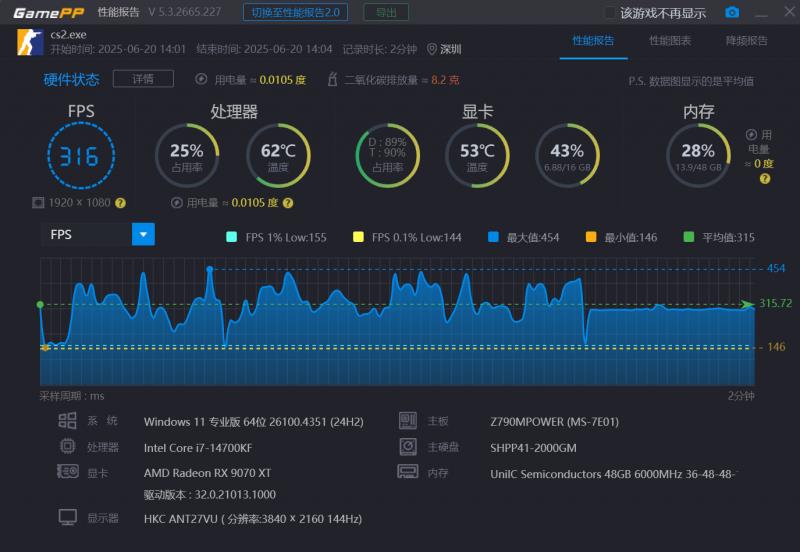The height and width of the screenshot is (552, 800).
Task: Click the GPU D:89% usage gauge
Action: (388, 156)
